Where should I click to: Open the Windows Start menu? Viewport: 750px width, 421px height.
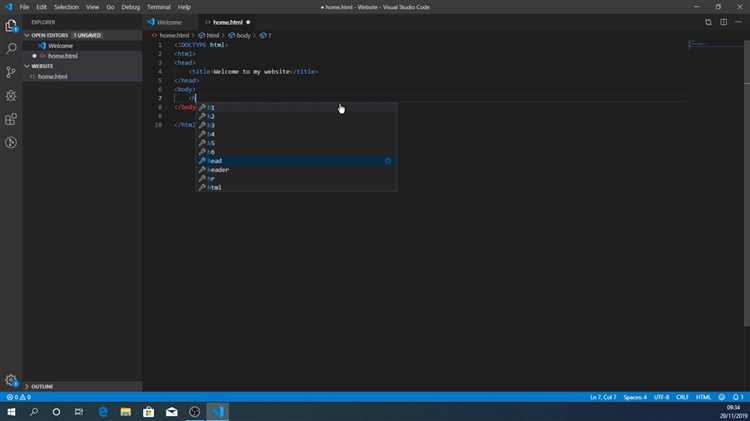point(11,412)
